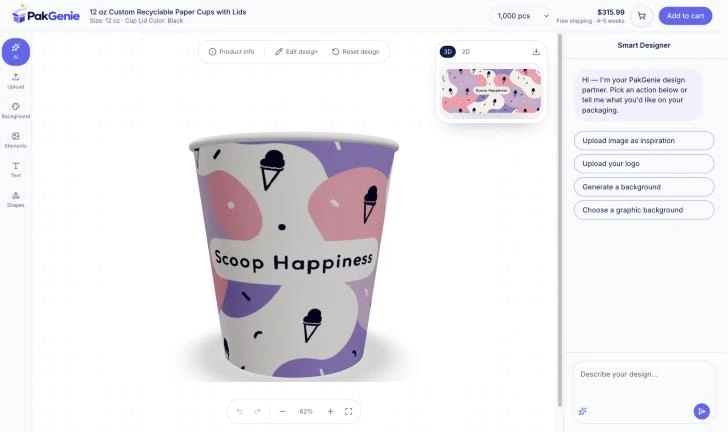The height and width of the screenshot is (432, 728).
Task: Download the design preview
Action: point(536,52)
